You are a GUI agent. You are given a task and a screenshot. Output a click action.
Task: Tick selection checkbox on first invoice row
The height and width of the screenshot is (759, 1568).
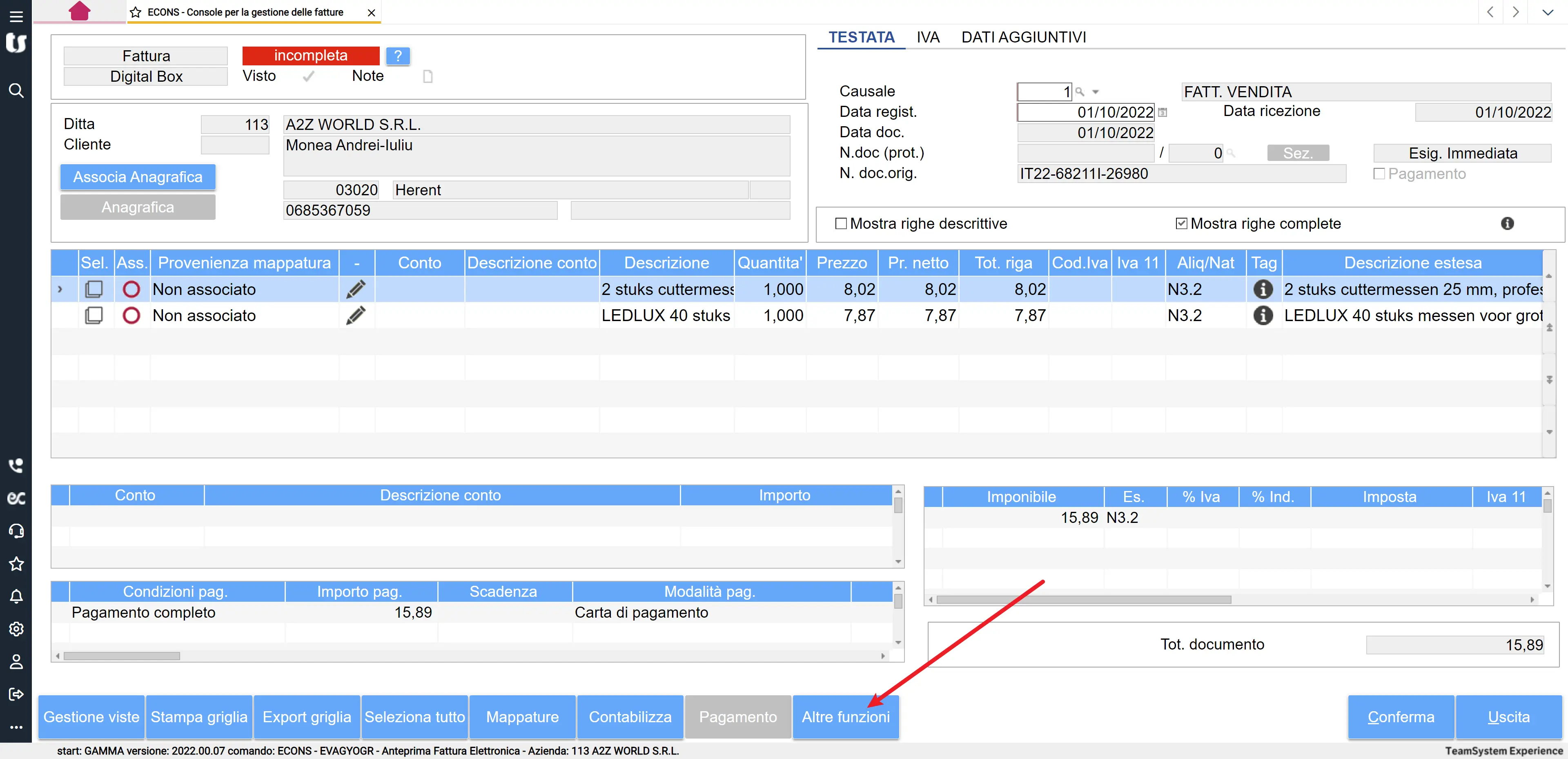(x=94, y=289)
